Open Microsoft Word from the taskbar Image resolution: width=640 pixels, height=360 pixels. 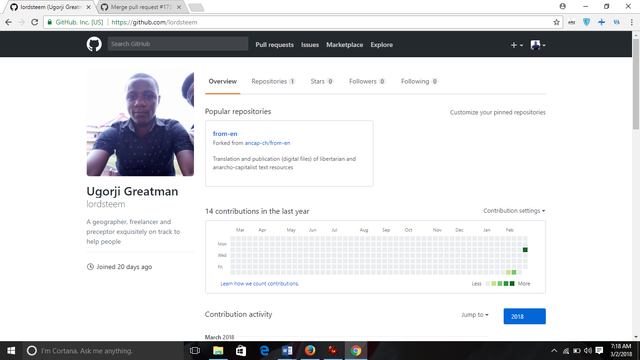click(x=287, y=351)
